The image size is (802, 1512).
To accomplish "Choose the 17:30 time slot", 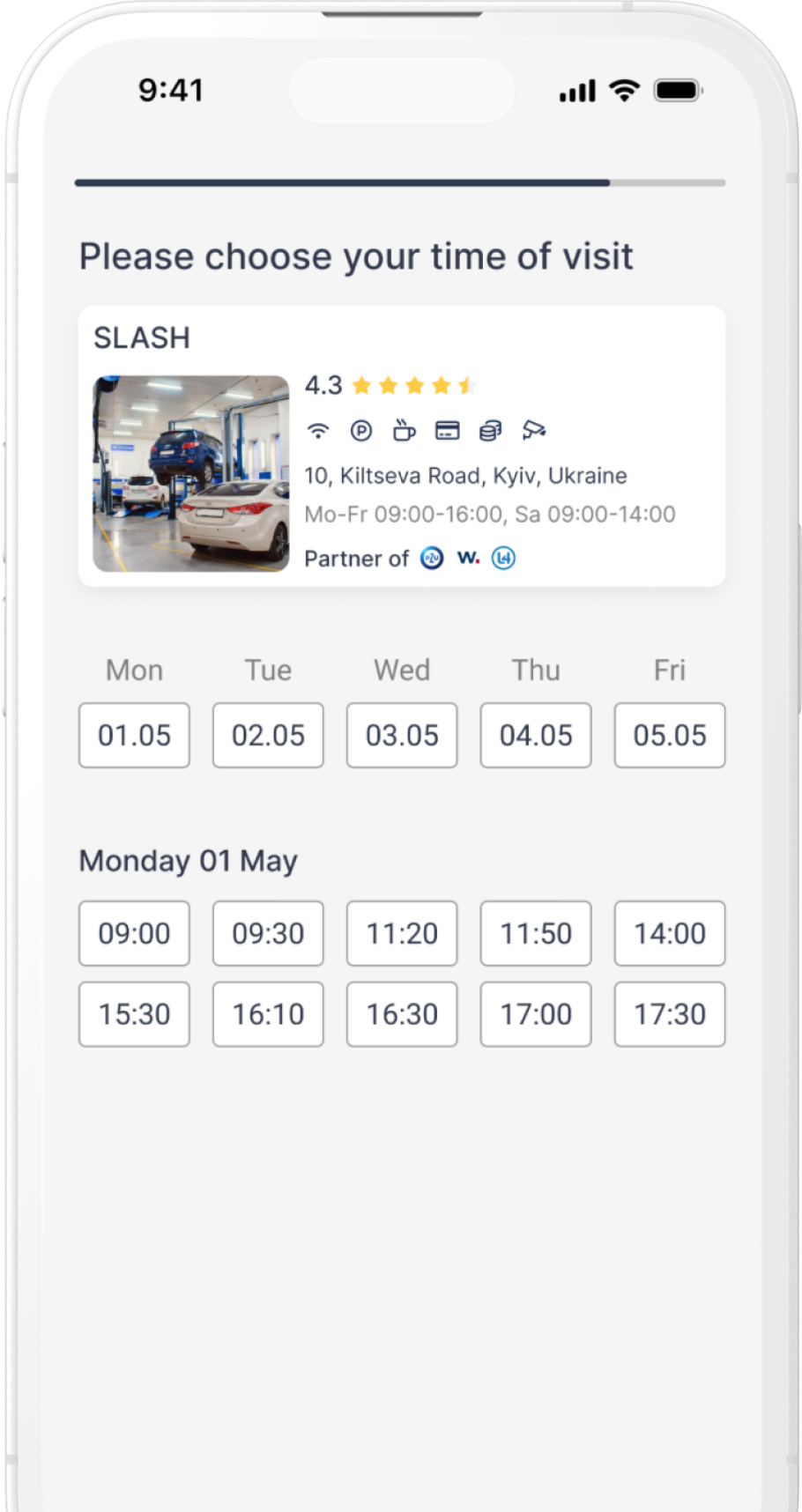I will tap(670, 1014).
